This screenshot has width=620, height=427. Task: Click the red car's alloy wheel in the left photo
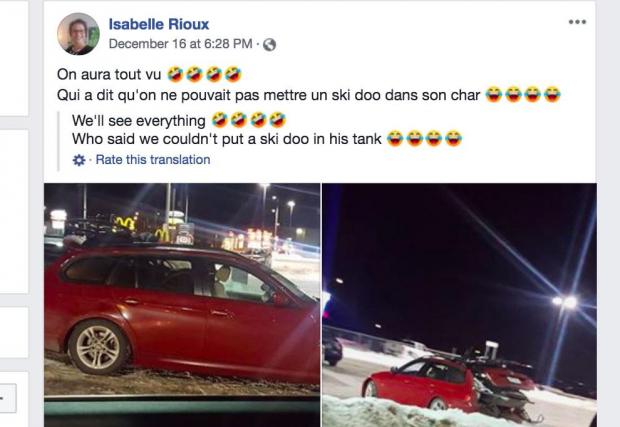point(98,347)
